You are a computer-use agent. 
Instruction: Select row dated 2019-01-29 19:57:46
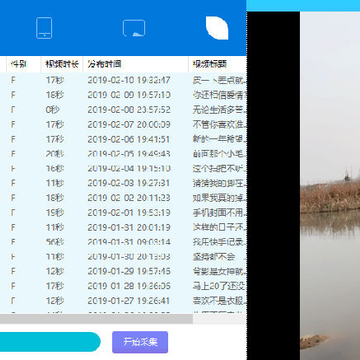123,271
